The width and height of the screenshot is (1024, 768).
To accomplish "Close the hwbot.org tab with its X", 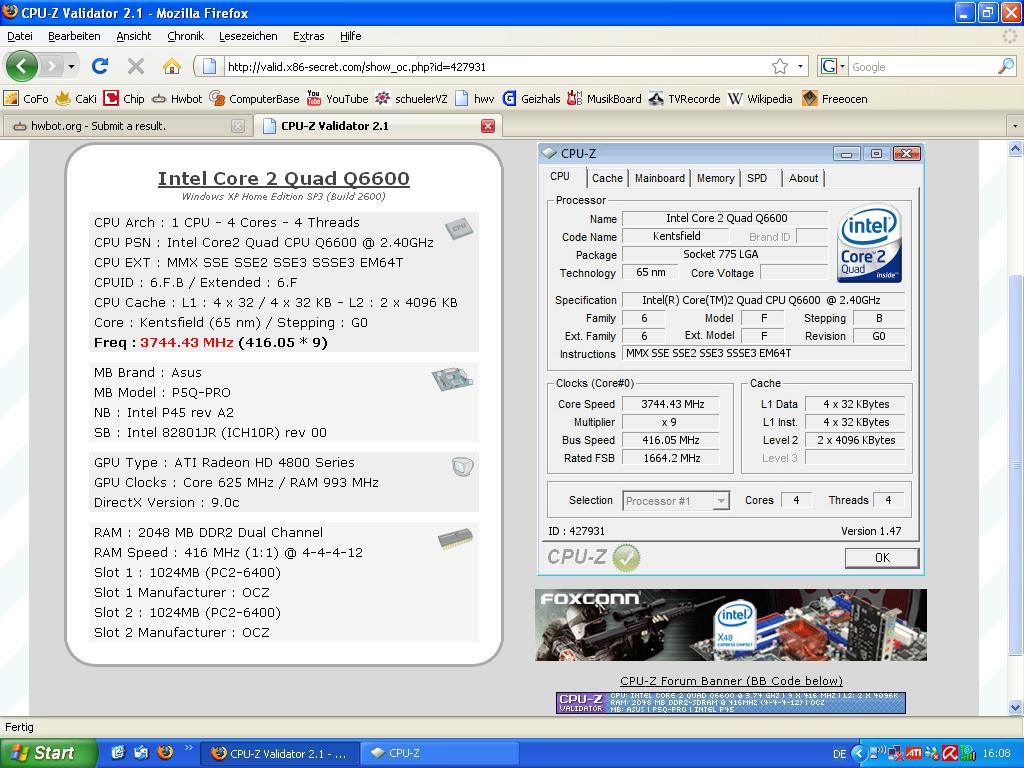I will tap(238, 126).
